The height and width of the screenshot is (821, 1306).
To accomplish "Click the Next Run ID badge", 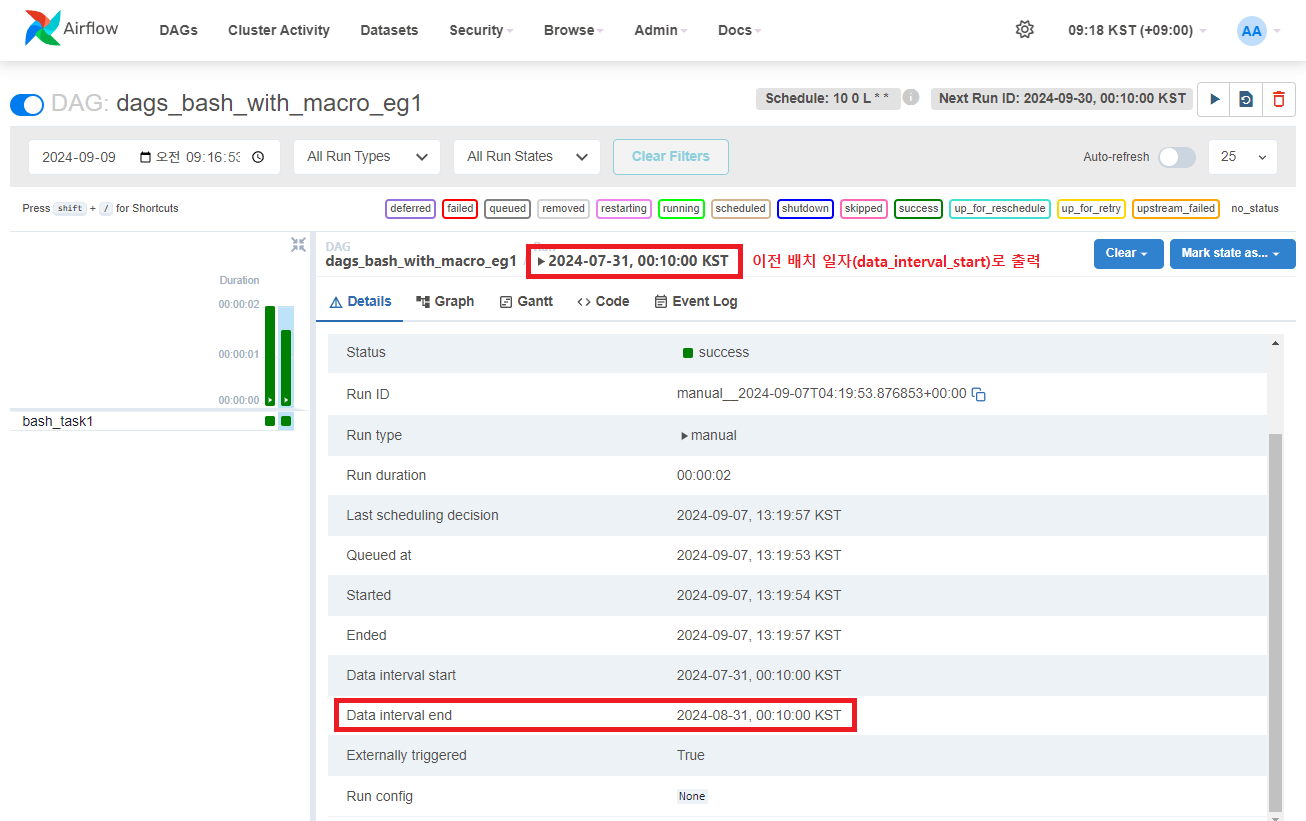I will (1062, 98).
